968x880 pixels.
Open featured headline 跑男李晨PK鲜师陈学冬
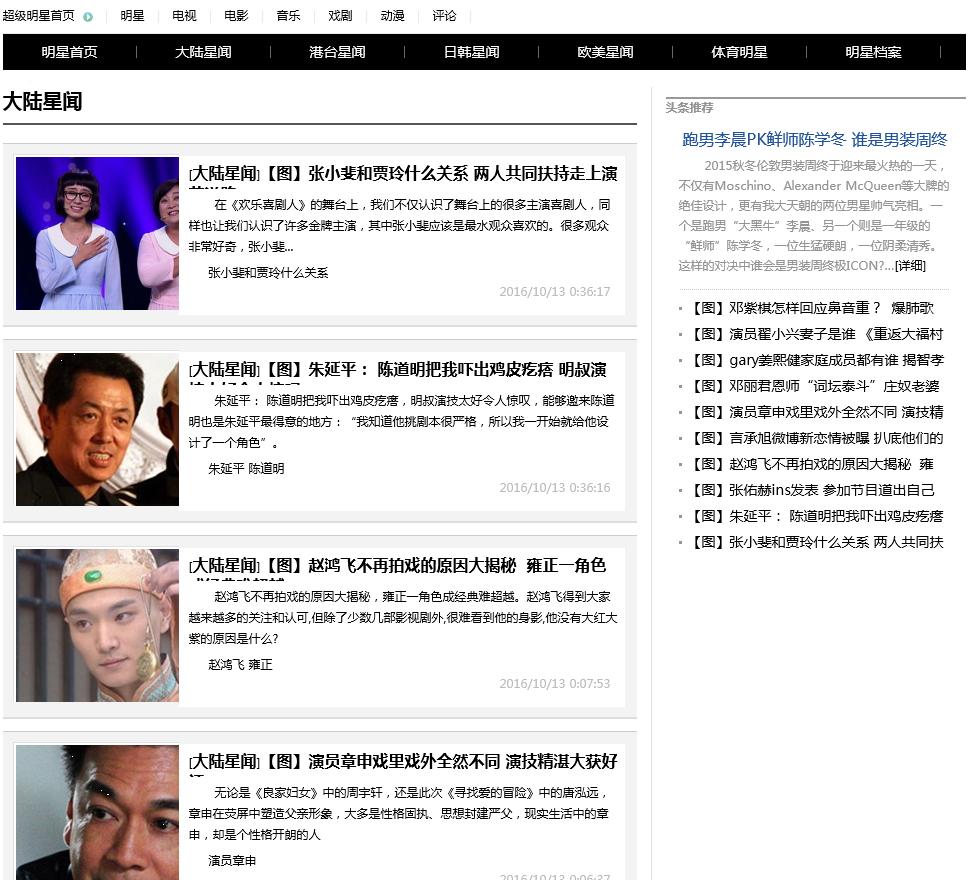(x=814, y=140)
